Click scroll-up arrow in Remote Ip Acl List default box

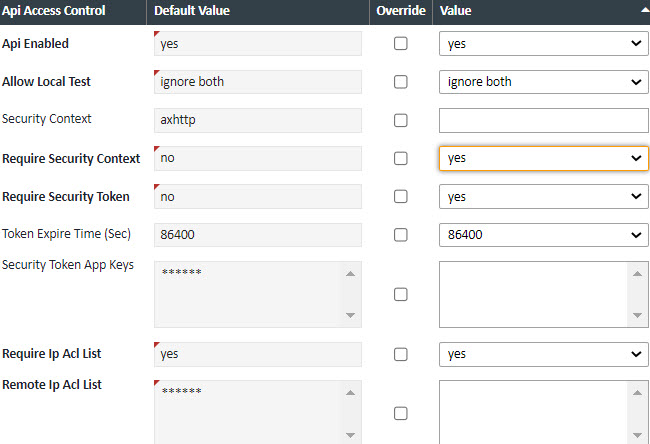point(350,391)
